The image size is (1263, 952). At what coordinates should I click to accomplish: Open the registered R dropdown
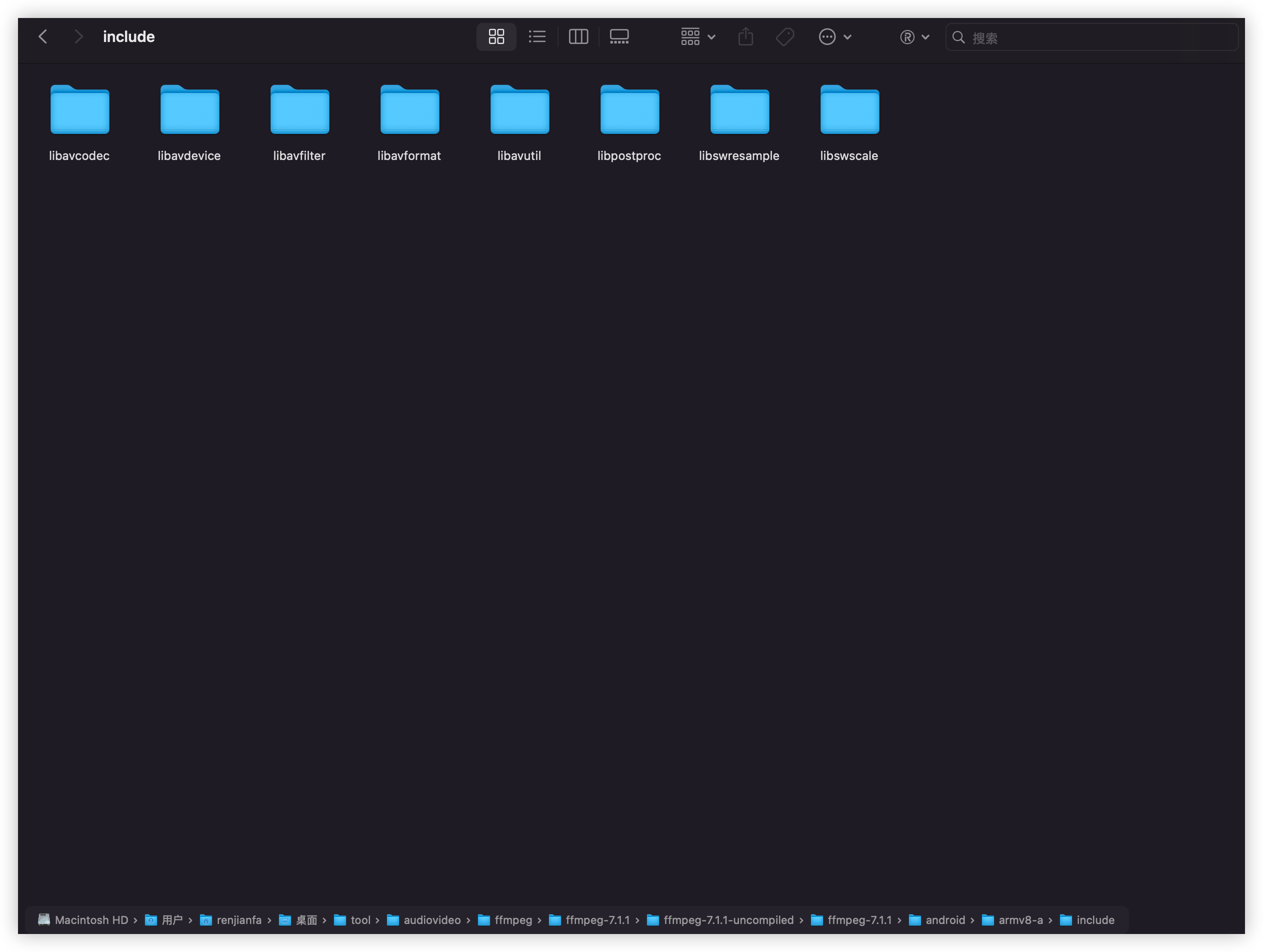[x=914, y=37]
